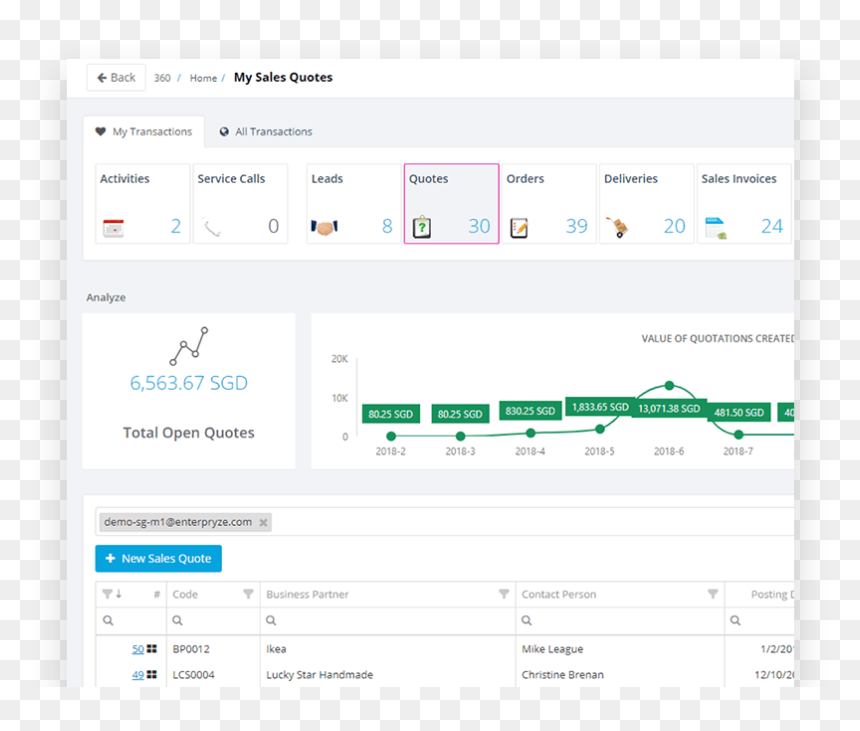This screenshot has height=731, width=860.
Task: Open quote number 50 link
Action: coord(138,649)
